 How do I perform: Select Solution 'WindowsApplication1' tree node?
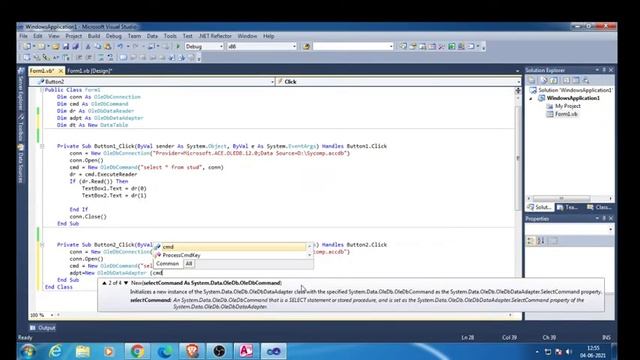[x=571, y=90]
